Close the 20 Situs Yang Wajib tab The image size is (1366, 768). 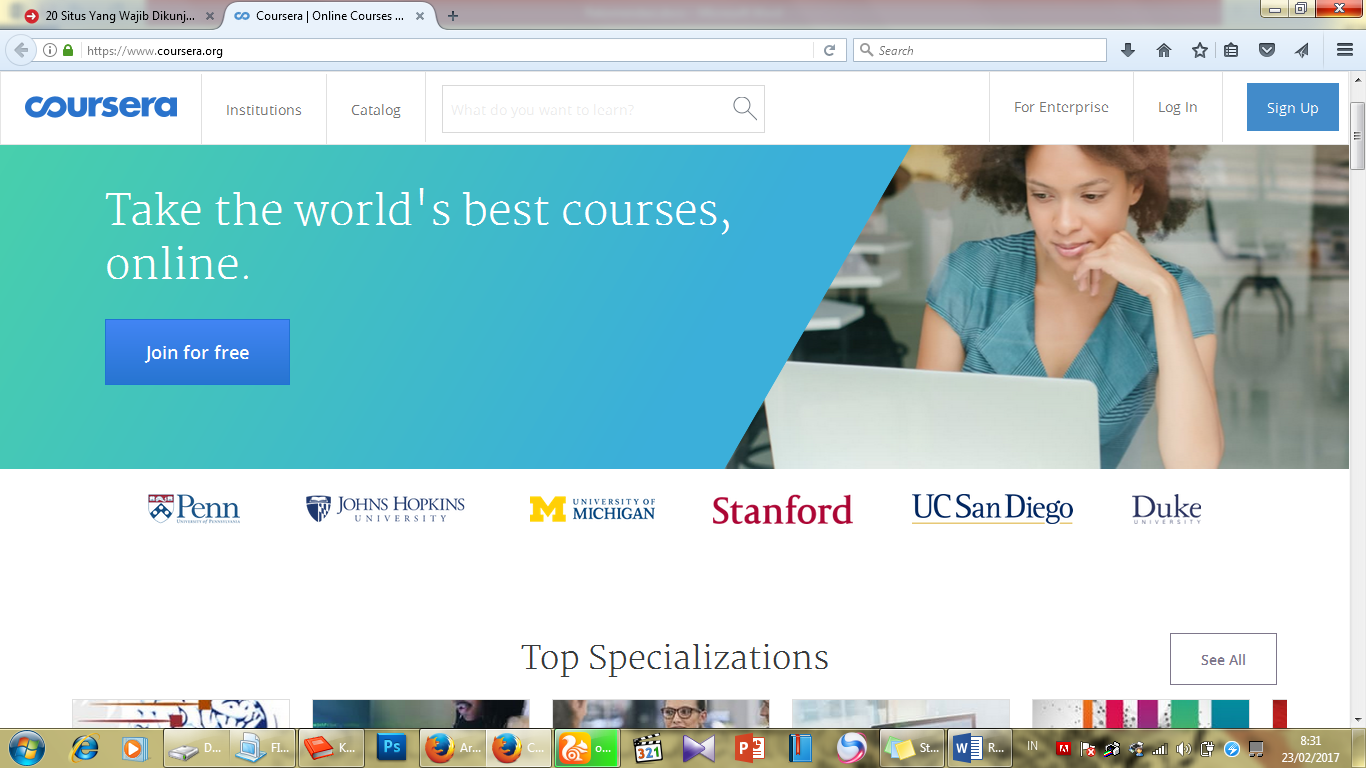[x=209, y=16]
